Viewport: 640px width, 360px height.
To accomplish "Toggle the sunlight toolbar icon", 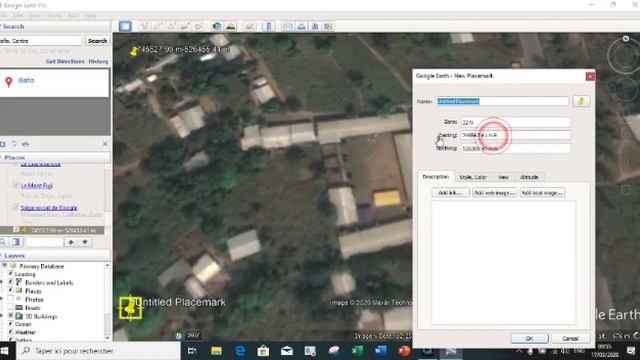I will (x=231, y=27).
